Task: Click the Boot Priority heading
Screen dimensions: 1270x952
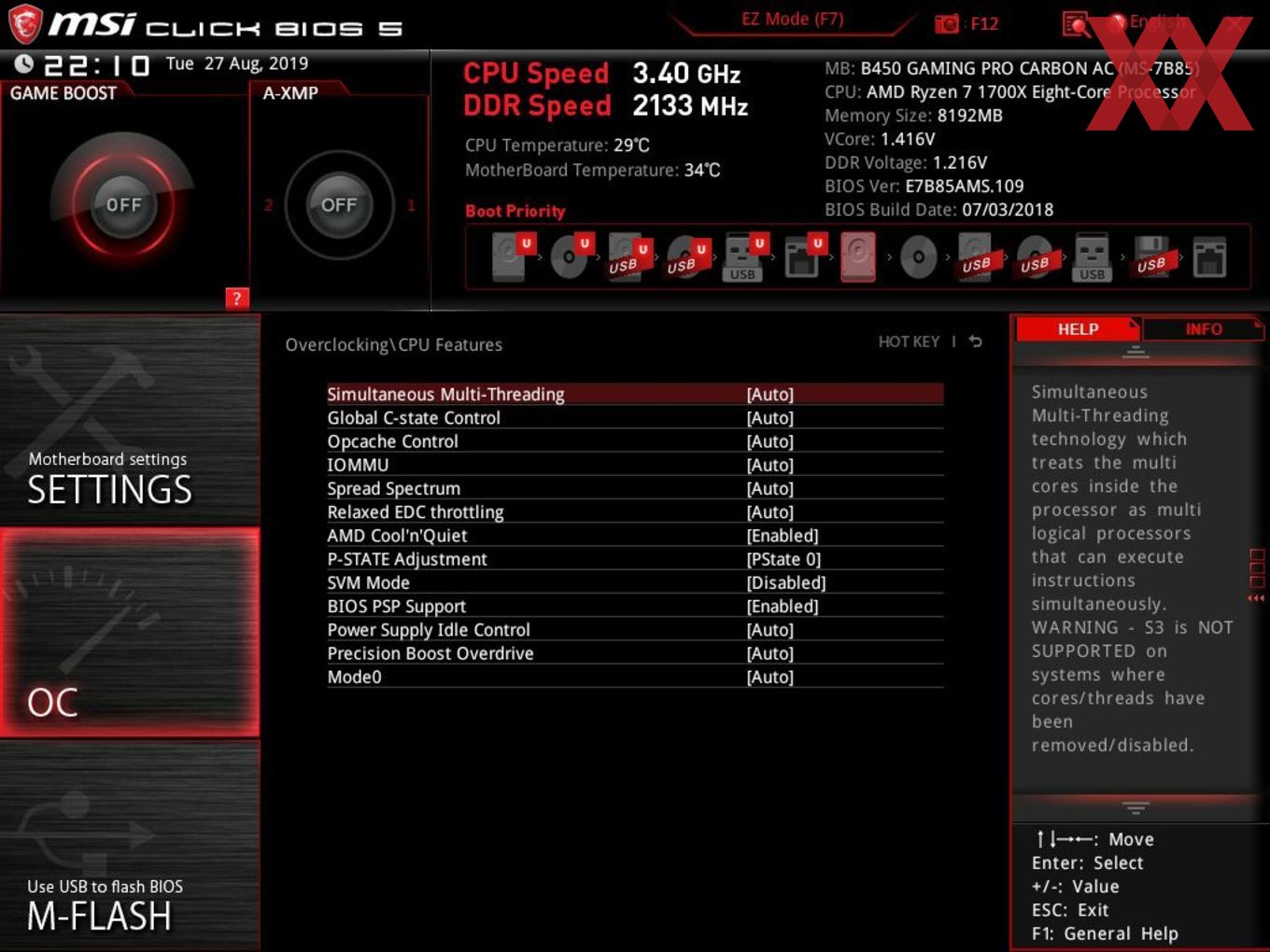Action: [515, 211]
